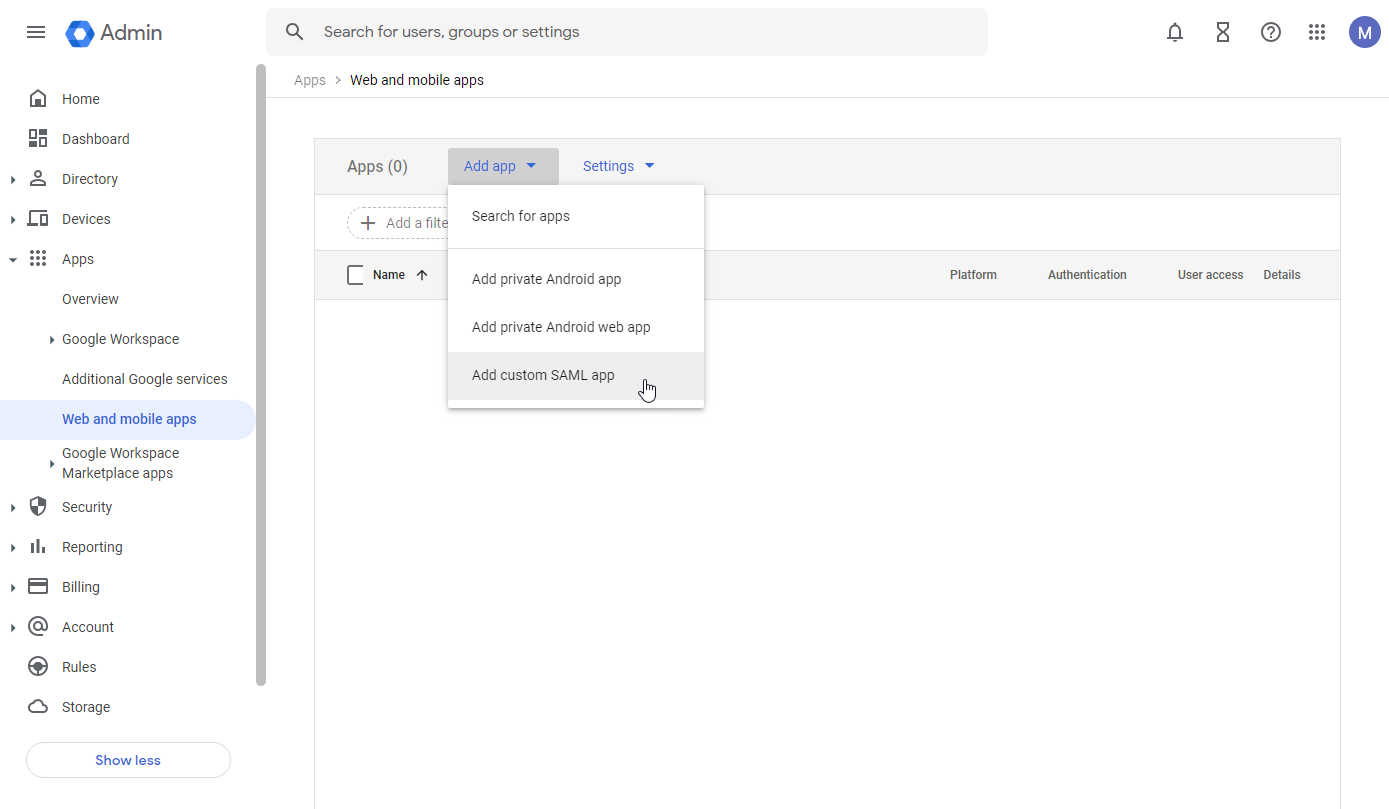Click Web and mobile apps breadcrumb text

coord(417,80)
